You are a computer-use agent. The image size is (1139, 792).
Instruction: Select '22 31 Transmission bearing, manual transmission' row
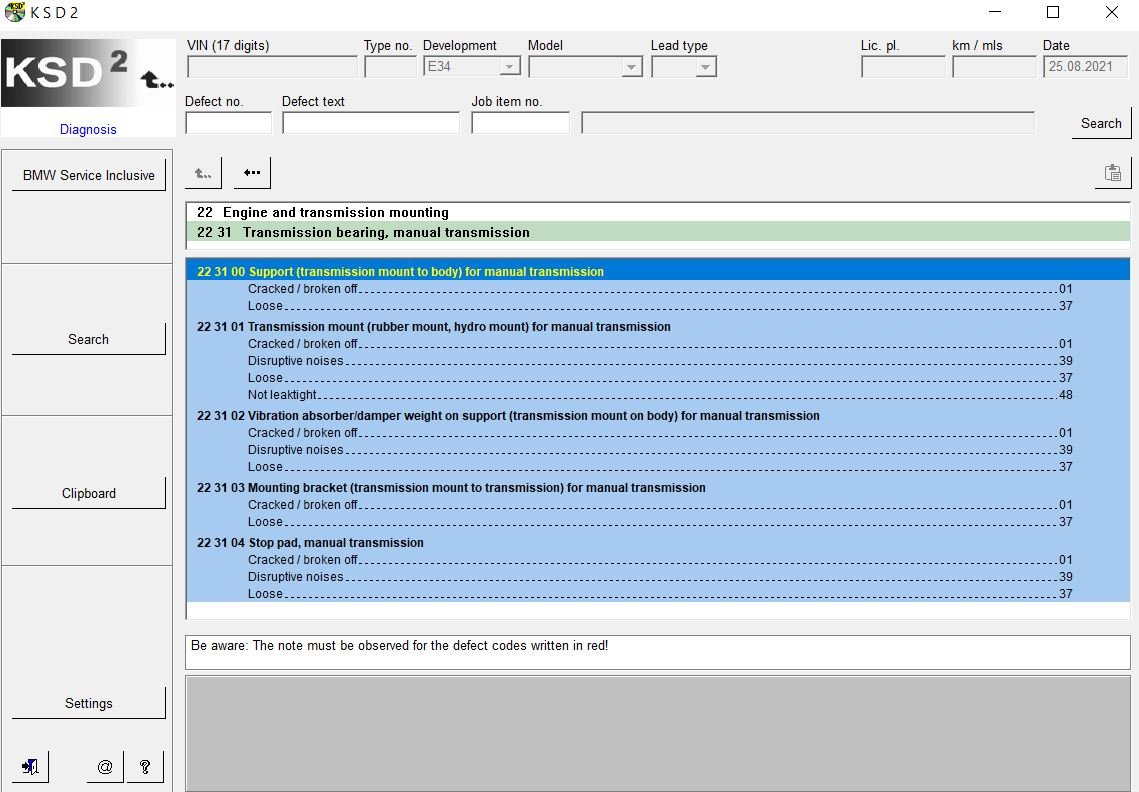(x=658, y=233)
